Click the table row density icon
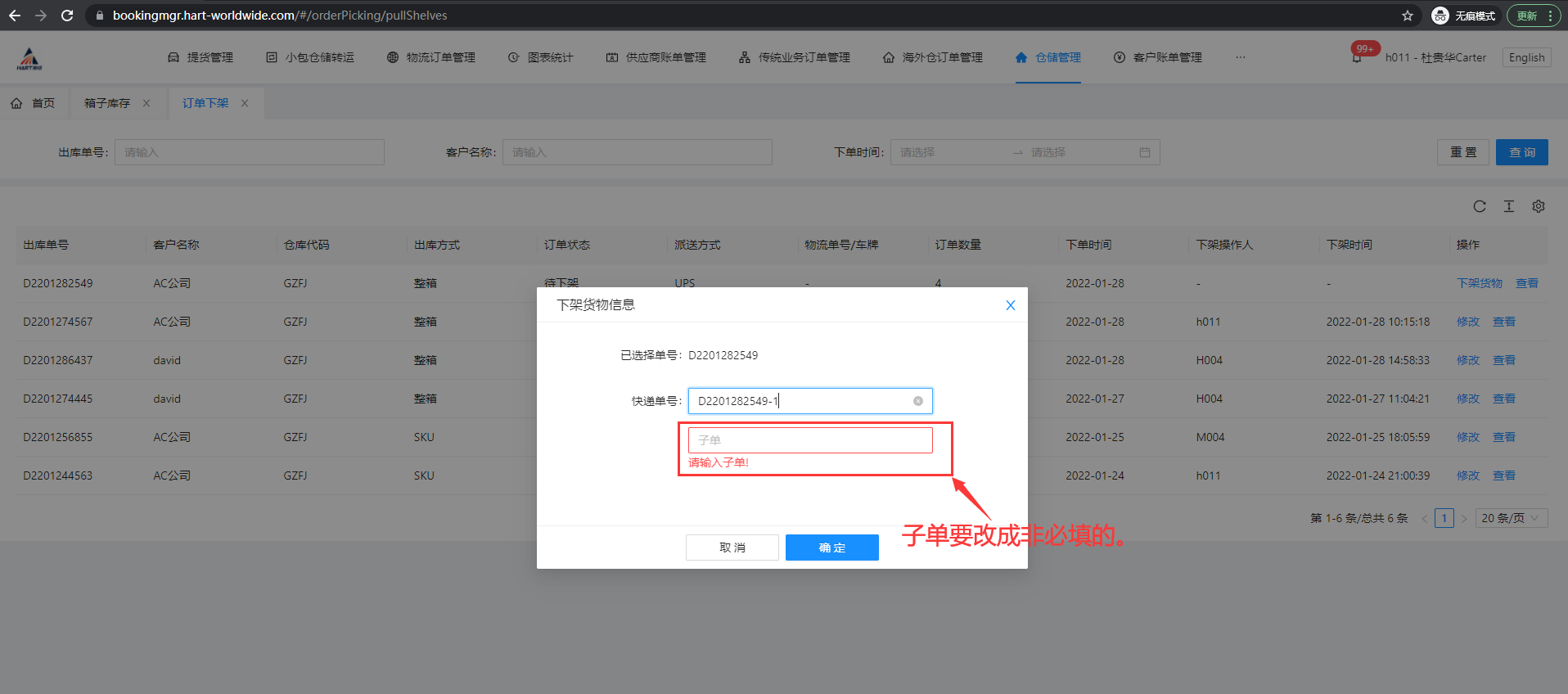This screenshot has height=694, width=1568. 1508,206
